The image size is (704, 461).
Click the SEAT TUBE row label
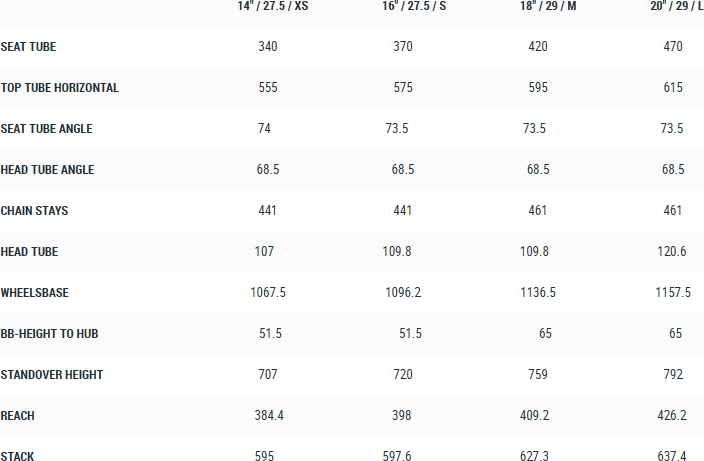tap(28, 46)
